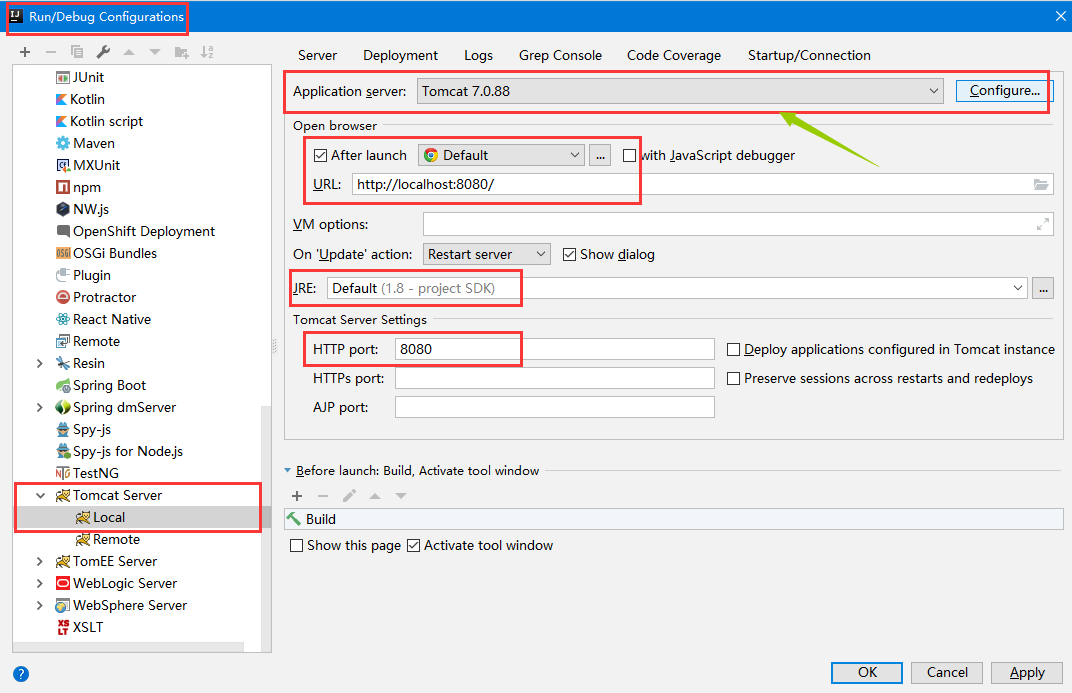Expand TomEE Server tree node
This screenshot has height=693, width=1072.
pos(40,561)
